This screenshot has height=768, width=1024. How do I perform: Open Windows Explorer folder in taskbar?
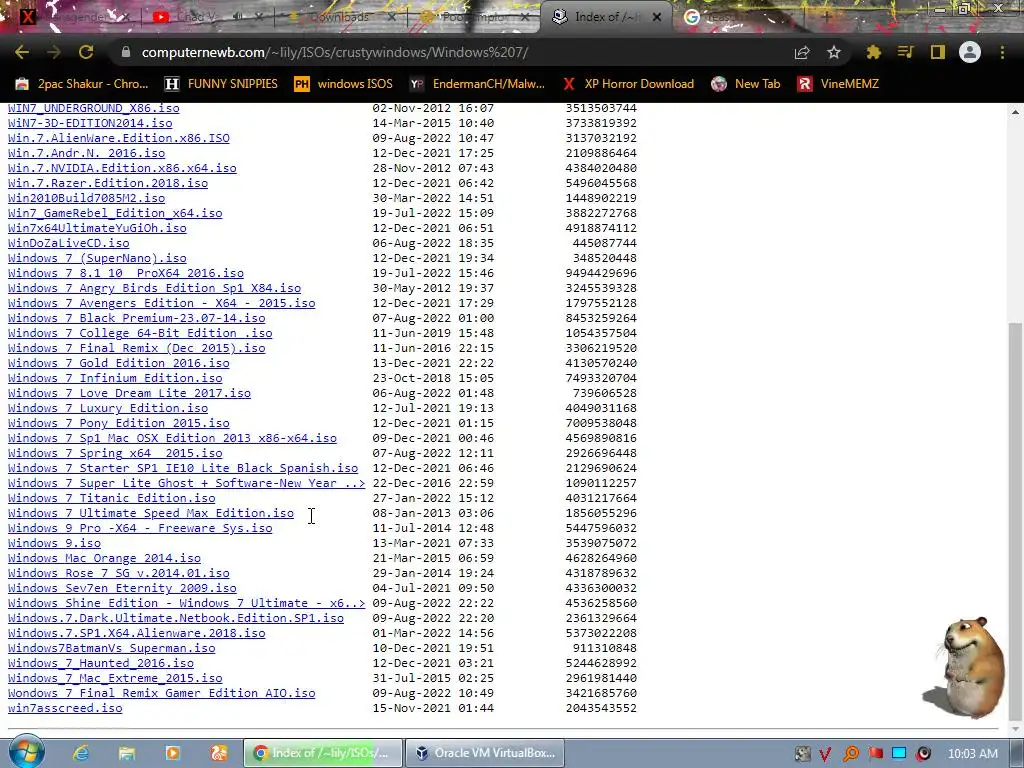(127, 753)
